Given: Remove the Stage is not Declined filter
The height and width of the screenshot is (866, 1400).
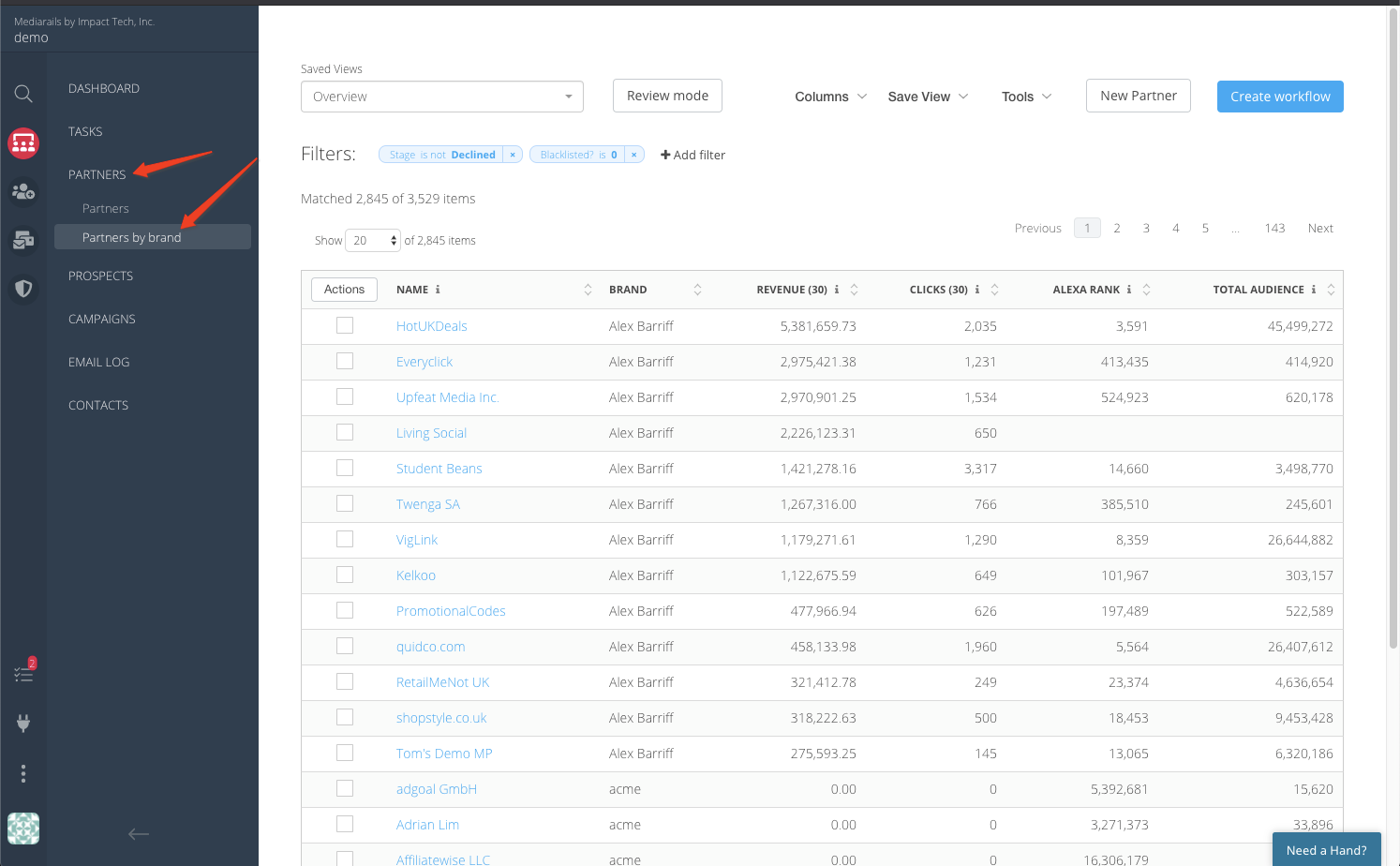Looking at the screenshot, I should (513, 155).
